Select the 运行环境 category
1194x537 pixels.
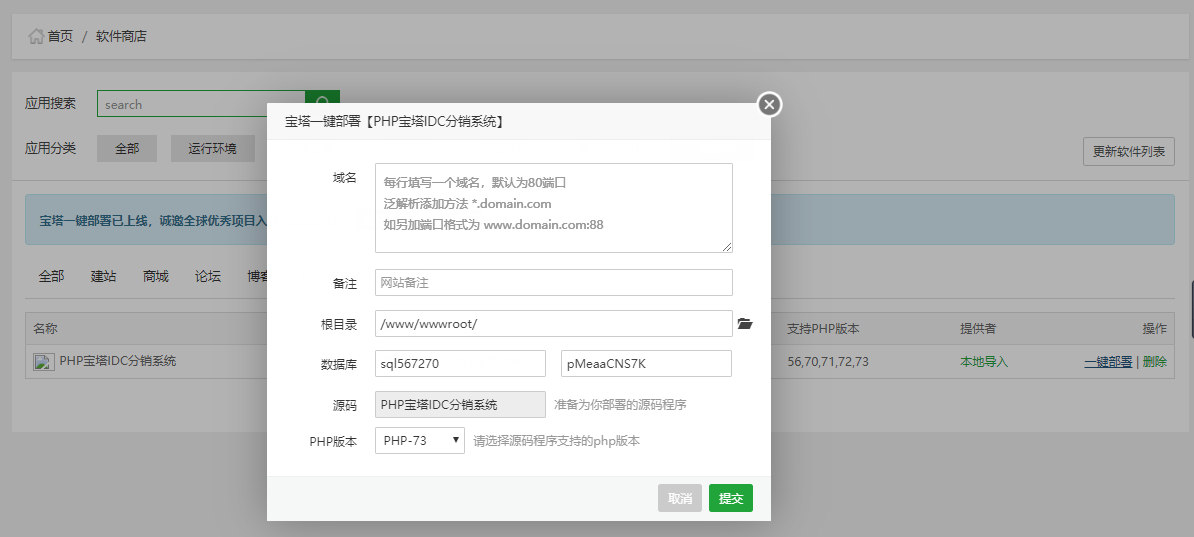pos(212,148)
